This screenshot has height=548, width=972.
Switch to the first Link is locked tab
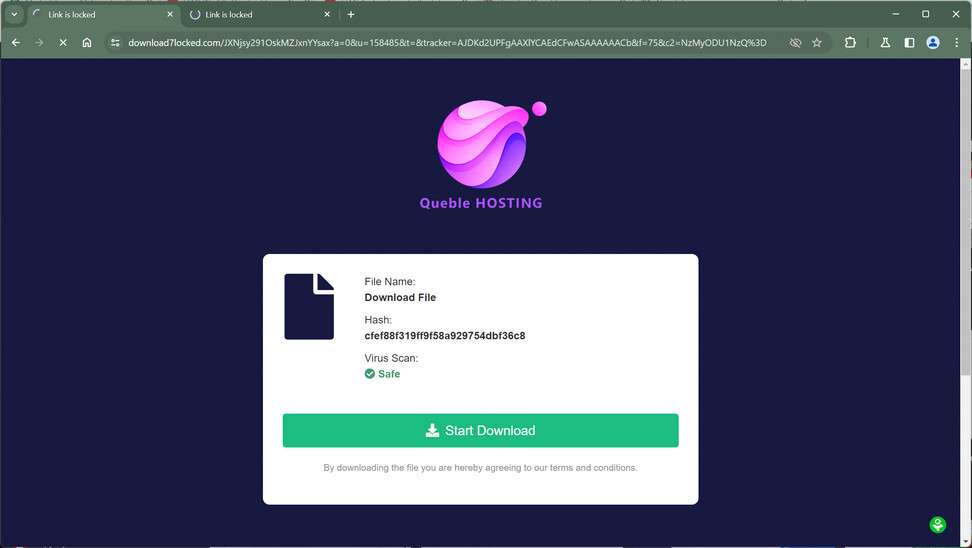[x=102, y=14]
